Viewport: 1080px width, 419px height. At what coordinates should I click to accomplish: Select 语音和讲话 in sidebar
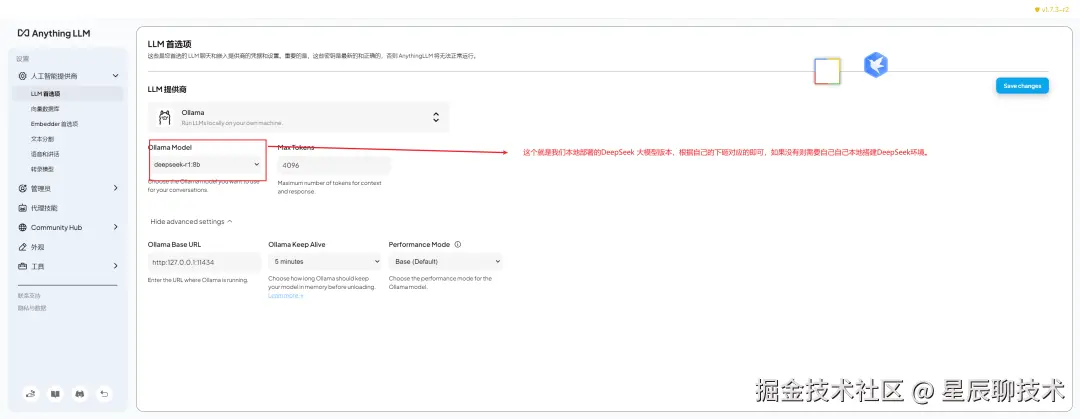pos(45,154)
